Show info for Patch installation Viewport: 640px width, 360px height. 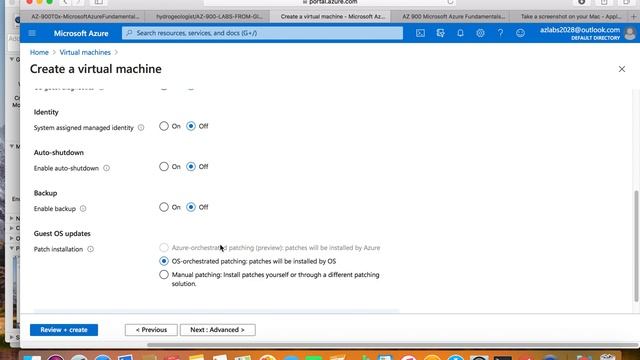(90, 249)
